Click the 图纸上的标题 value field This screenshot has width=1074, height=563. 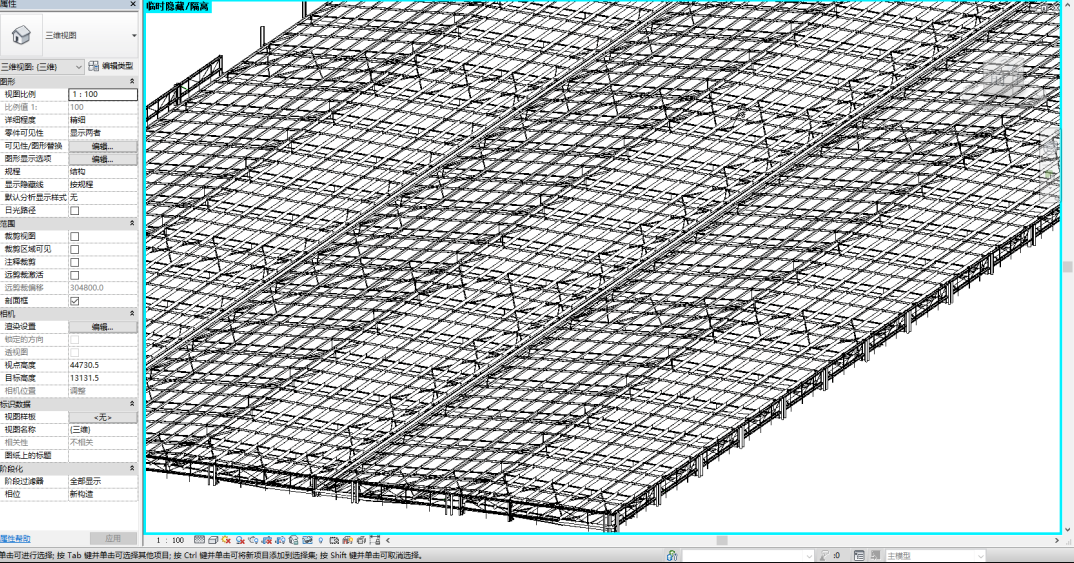click(103, 455)
